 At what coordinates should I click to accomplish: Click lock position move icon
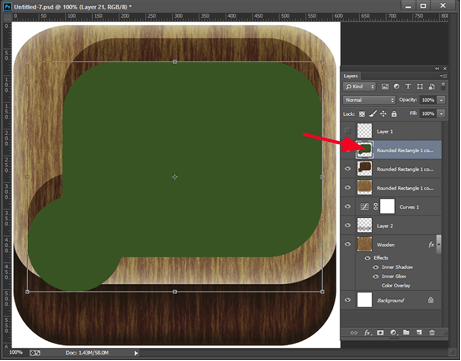click(x=383, y=114)
